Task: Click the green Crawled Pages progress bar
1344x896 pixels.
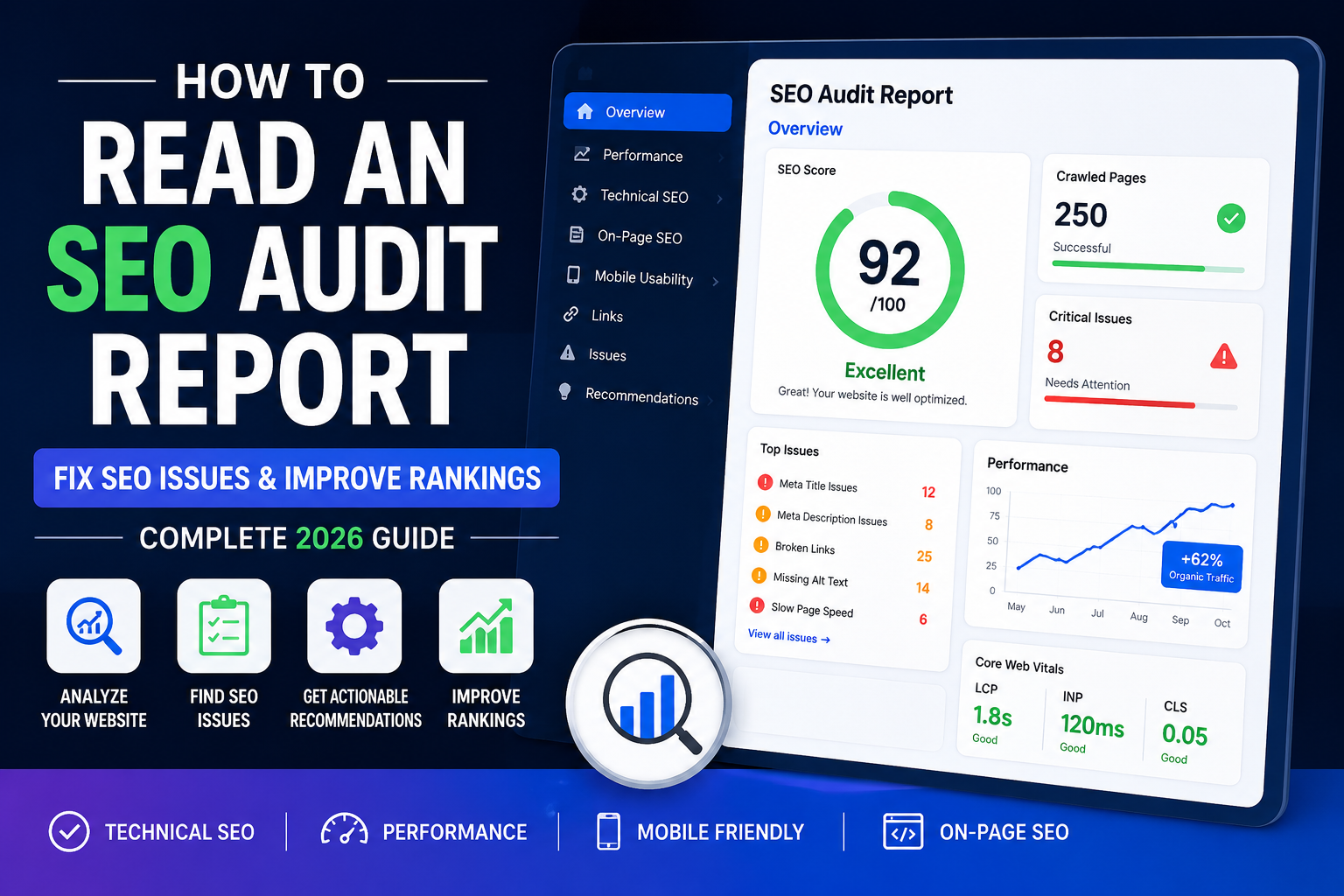Action: click(x=1148, y=267)
